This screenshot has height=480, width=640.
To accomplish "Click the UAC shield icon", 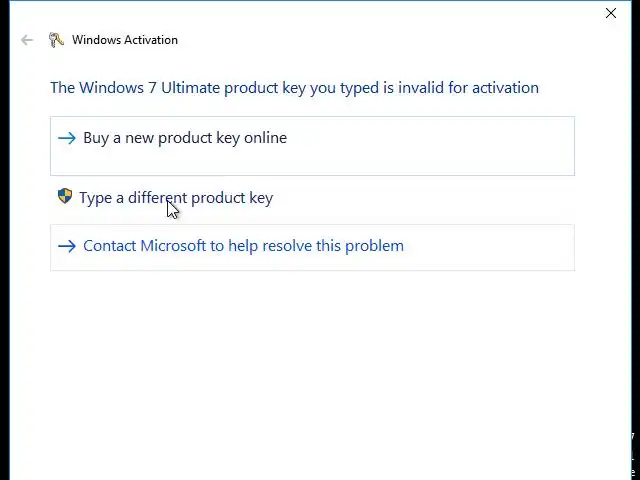I will tap(65, 197).
